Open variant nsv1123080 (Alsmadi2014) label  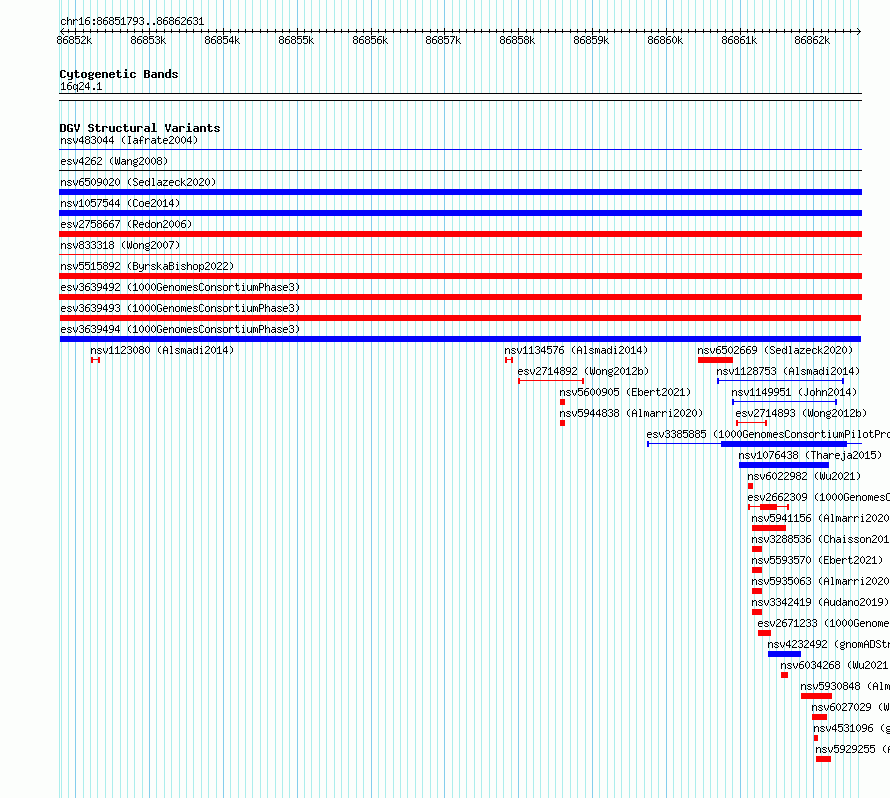[x=162, y=350]
